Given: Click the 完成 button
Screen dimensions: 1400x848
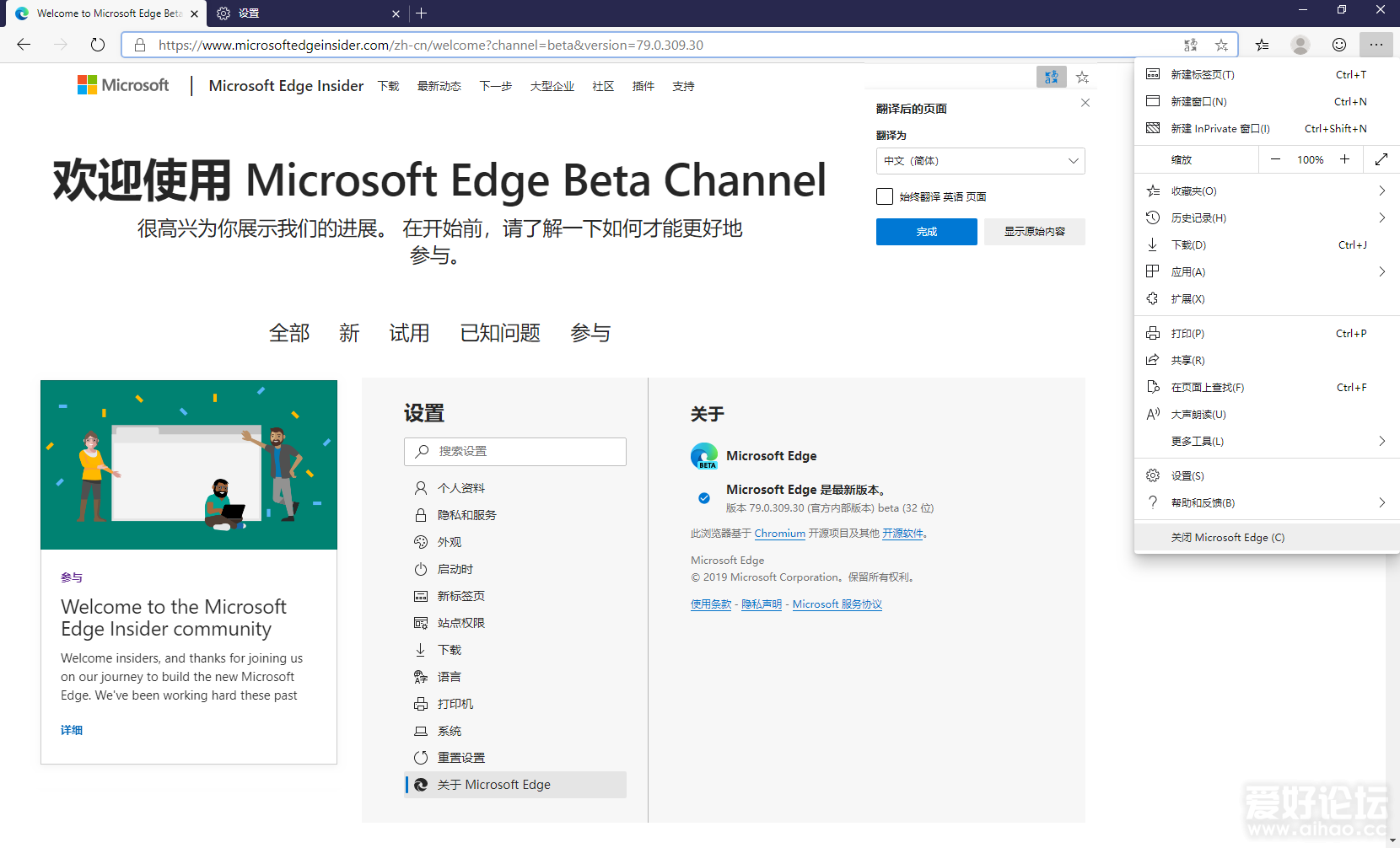Looking at the screenshot, I should [x=927, y=232].
